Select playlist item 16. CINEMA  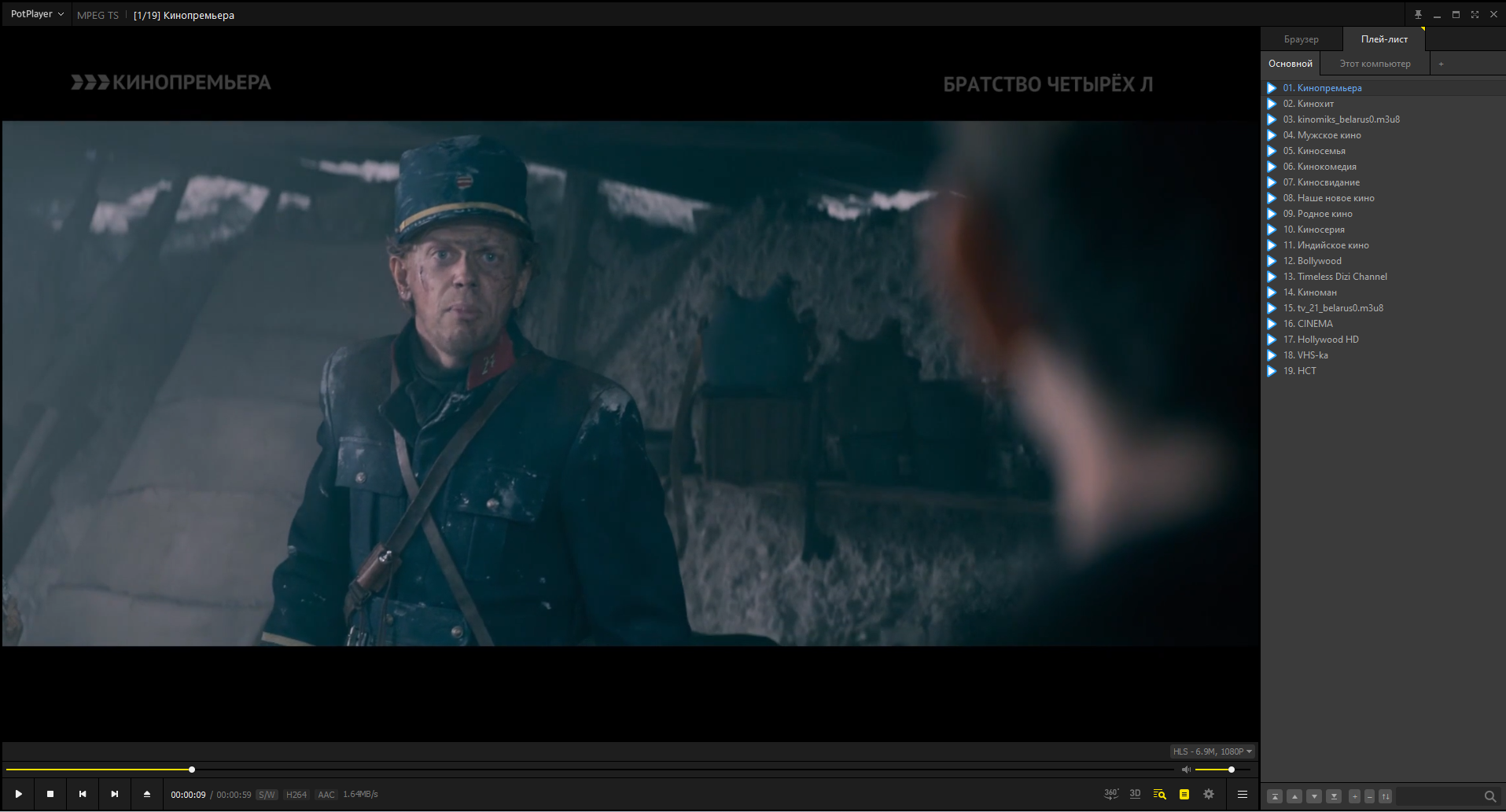(1384, 324)
